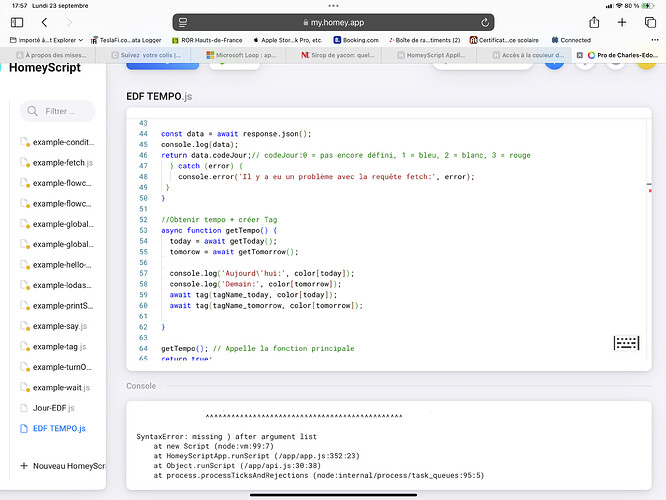Click editor scrollbar error marker

650,191
